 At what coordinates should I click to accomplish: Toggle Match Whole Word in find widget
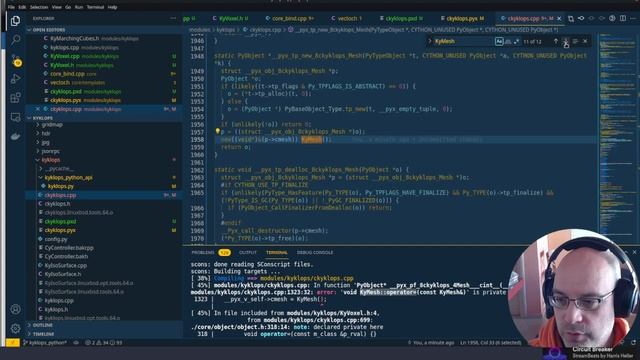tap(508, 41)
